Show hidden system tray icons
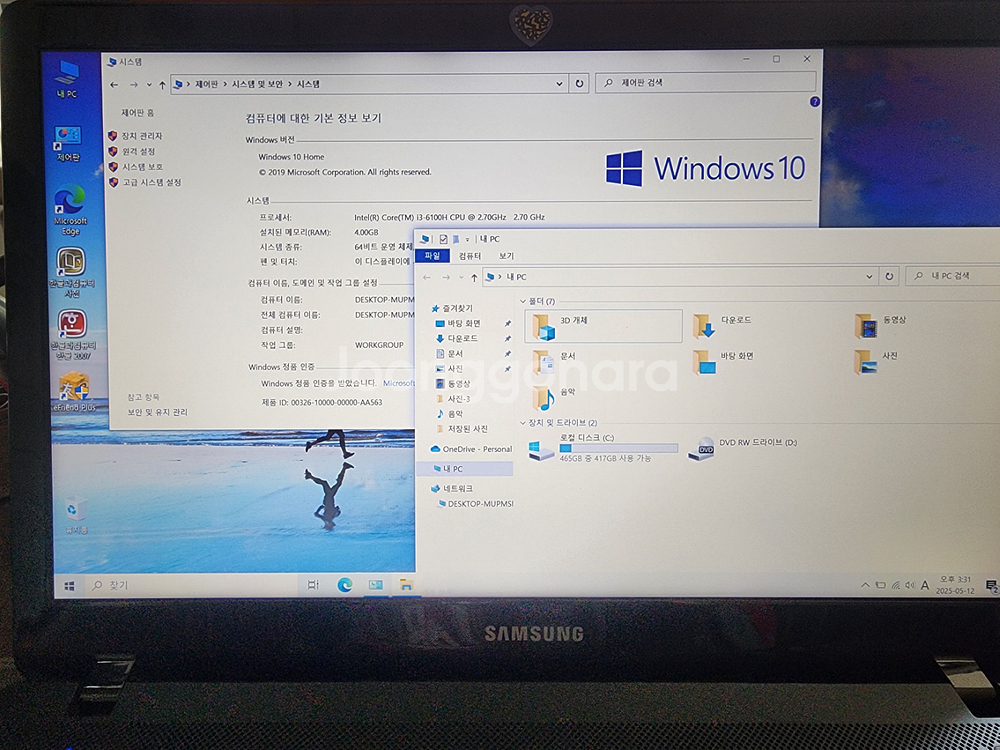The width and height of the screenshot is (1000, 750). tap(865, 585)
